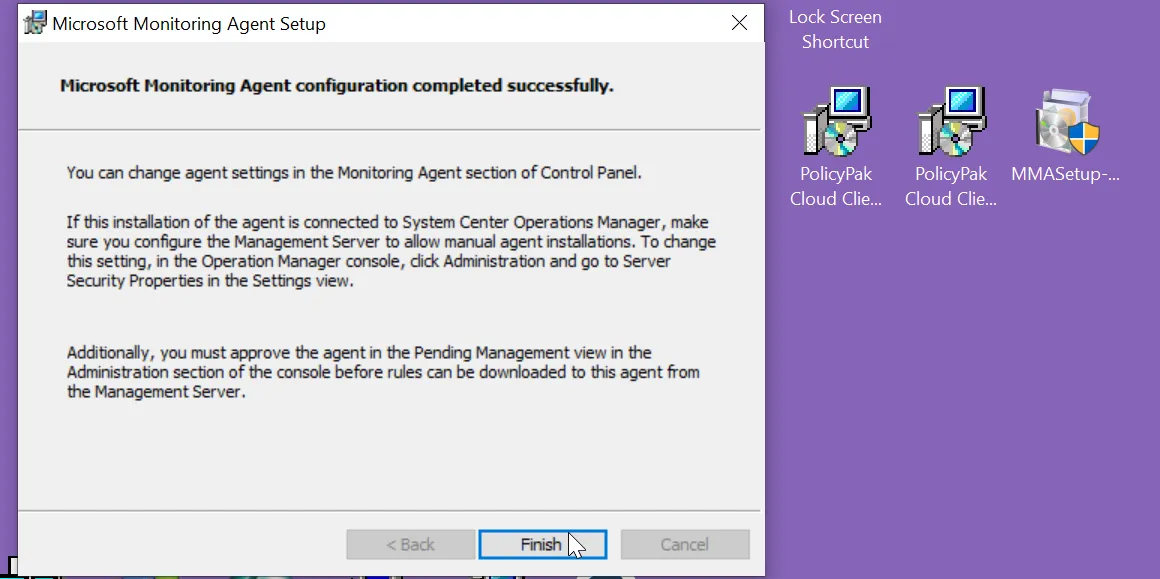1160x579 pixels.
Task: Click the System Center Operations Manager paragraph
Action: coord(391,251)
